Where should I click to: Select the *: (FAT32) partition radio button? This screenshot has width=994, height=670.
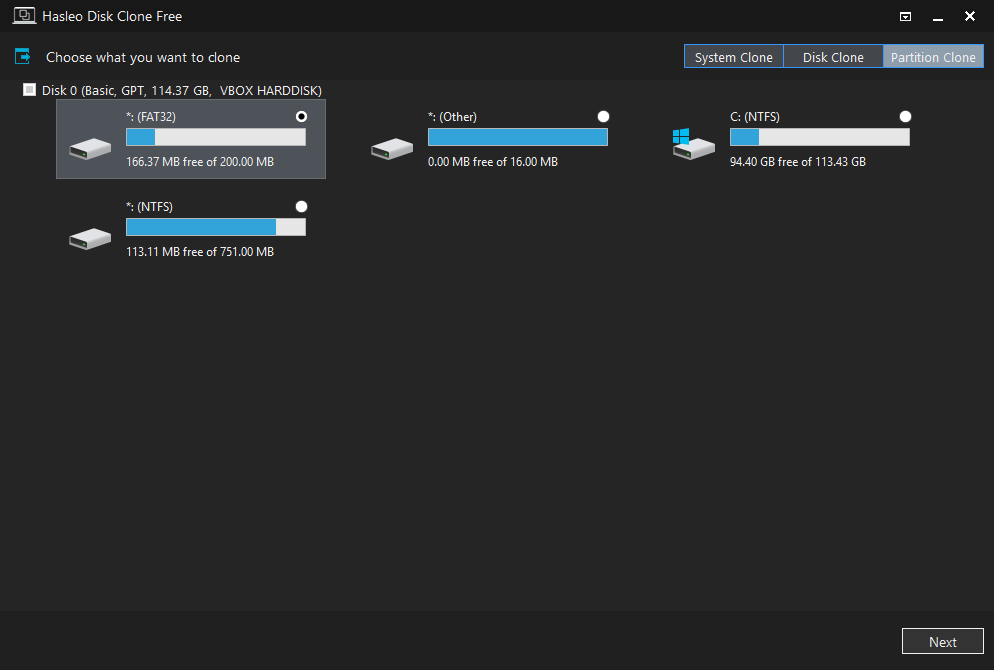[301, 117]
